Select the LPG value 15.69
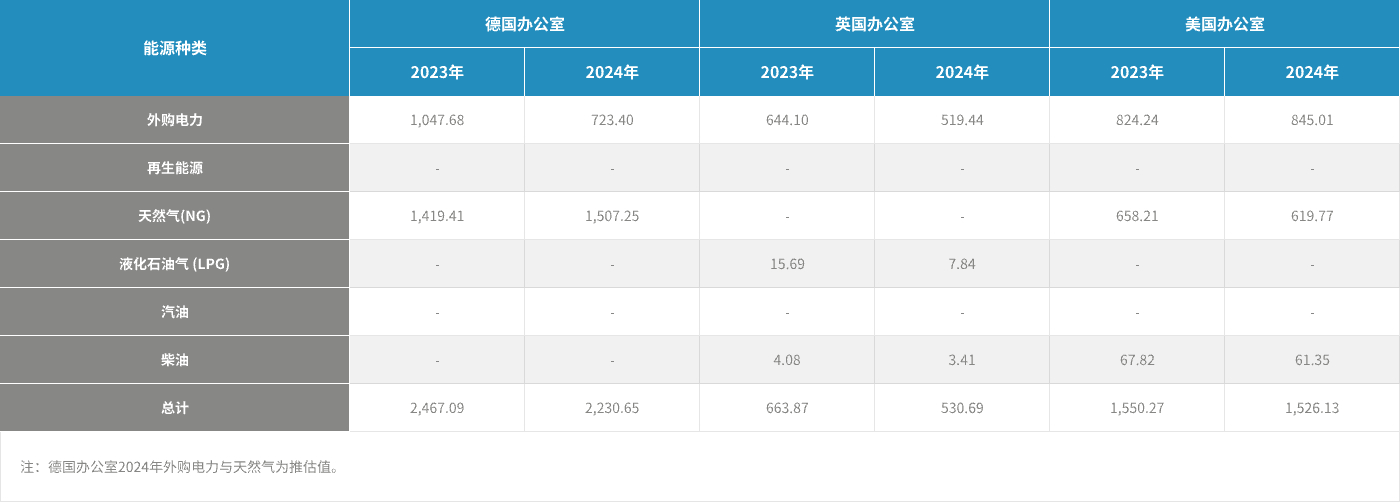The width and height of the screenshot is (1400, 502). [x=787, y=264]
